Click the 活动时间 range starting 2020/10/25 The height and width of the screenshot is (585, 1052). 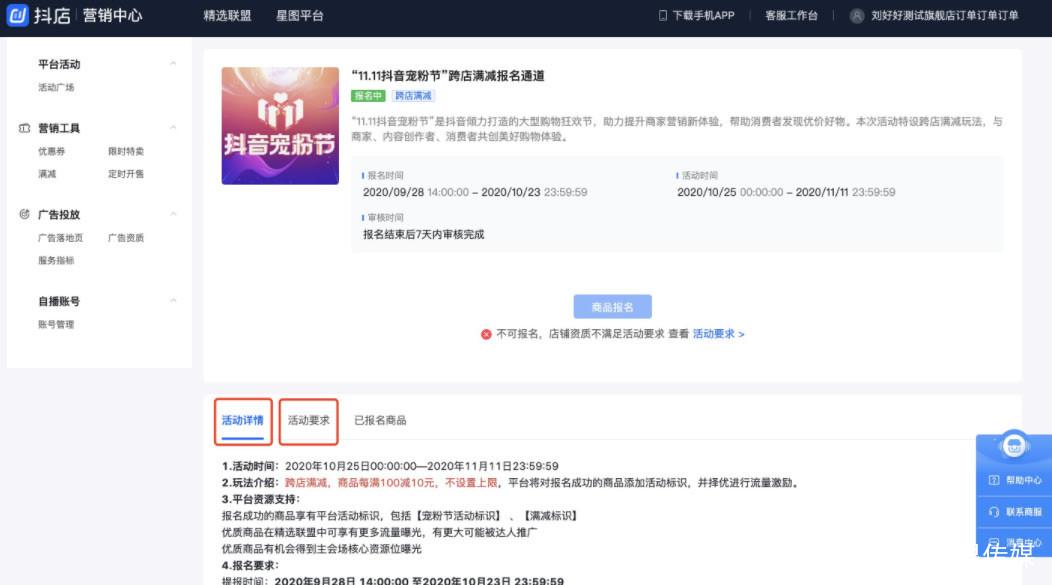point(786,192)
